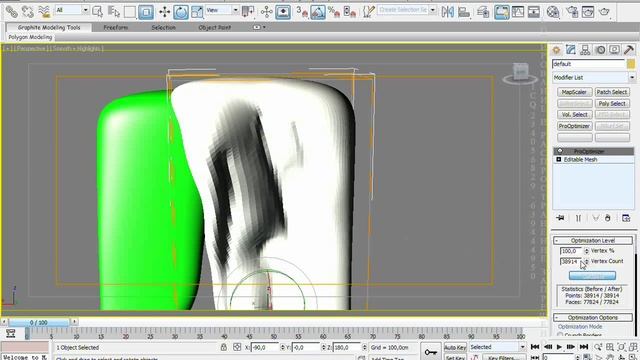
Task: Toggle Percent Snap
Action: tap(334, 11)
